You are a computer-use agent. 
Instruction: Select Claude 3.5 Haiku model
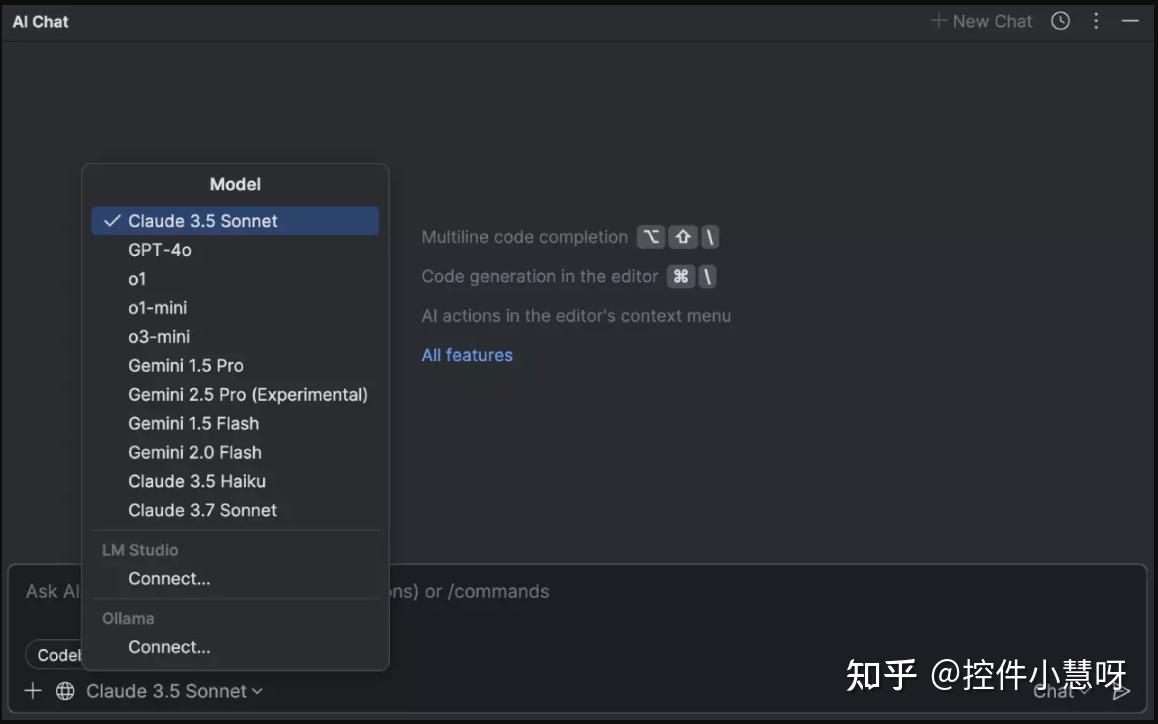pos(197,481)
